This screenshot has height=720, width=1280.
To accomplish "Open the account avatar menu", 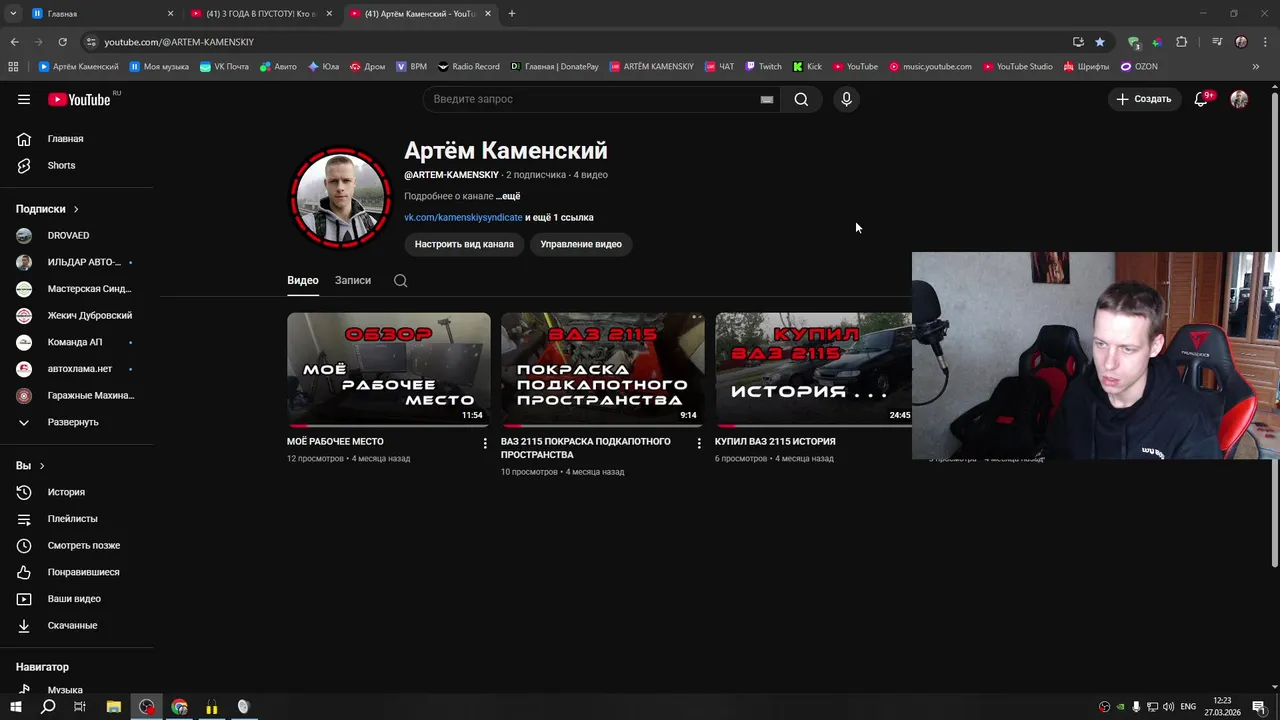I will (1239, 99).
